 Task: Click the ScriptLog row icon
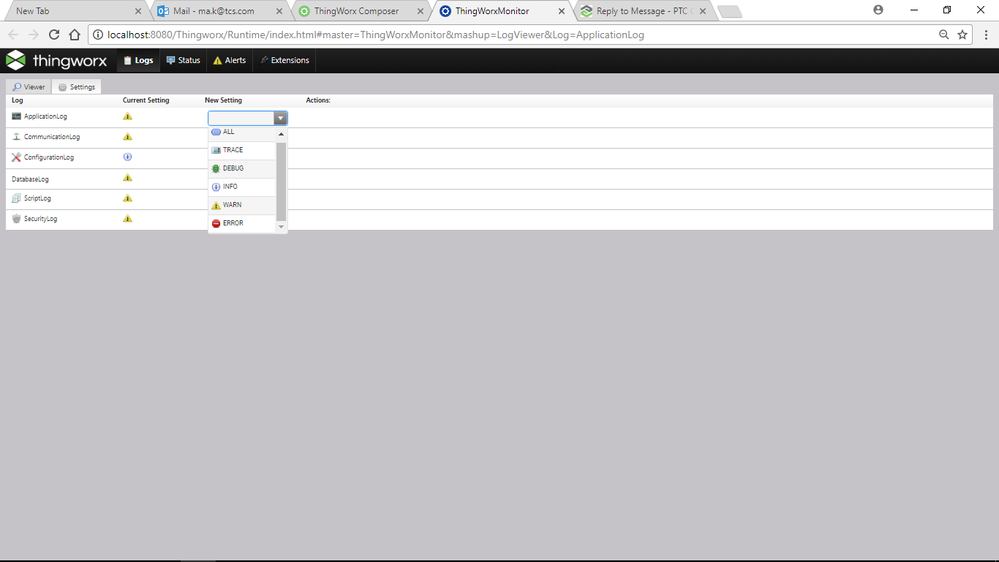17,198
